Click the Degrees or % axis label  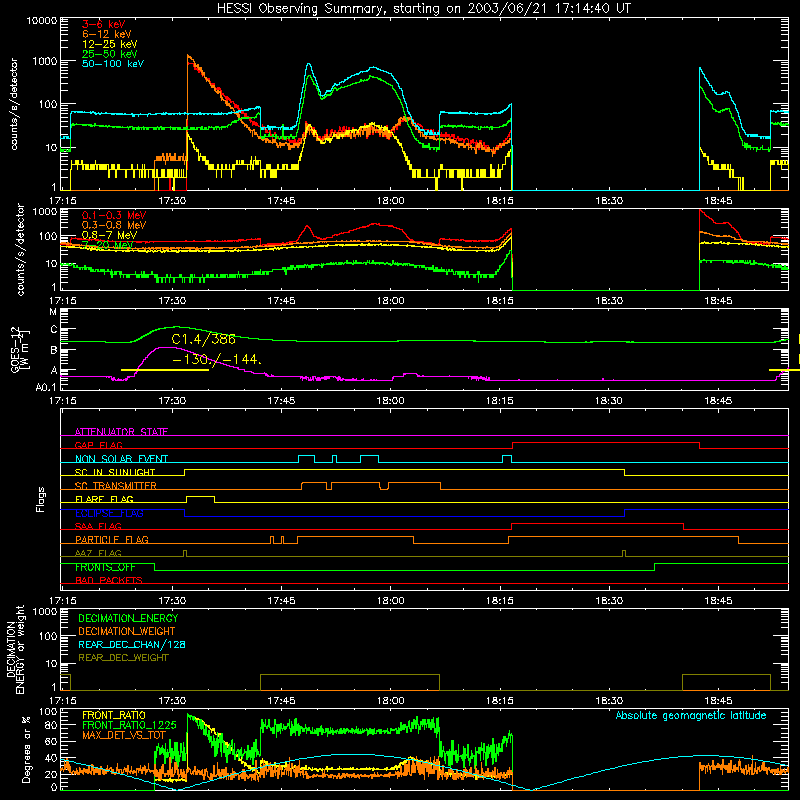tap(26, 750)
